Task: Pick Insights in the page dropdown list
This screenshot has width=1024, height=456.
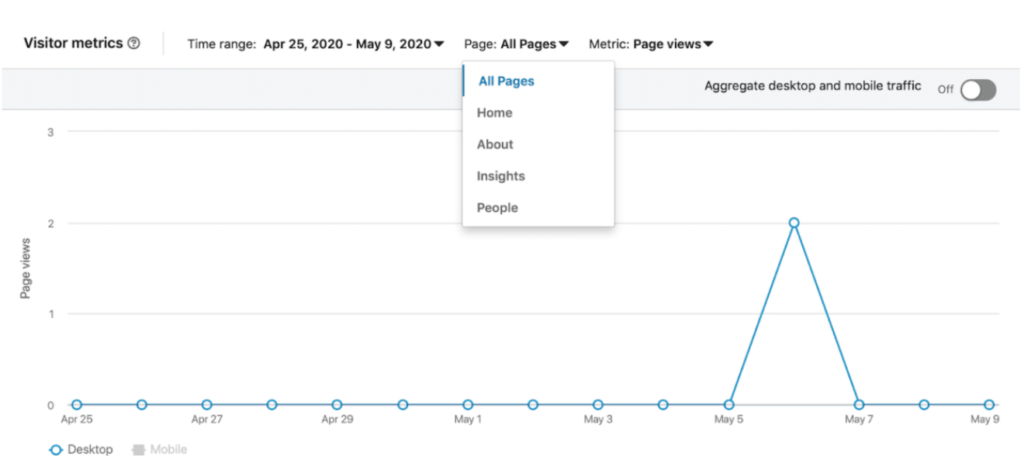Action: (x=501, y=176)
